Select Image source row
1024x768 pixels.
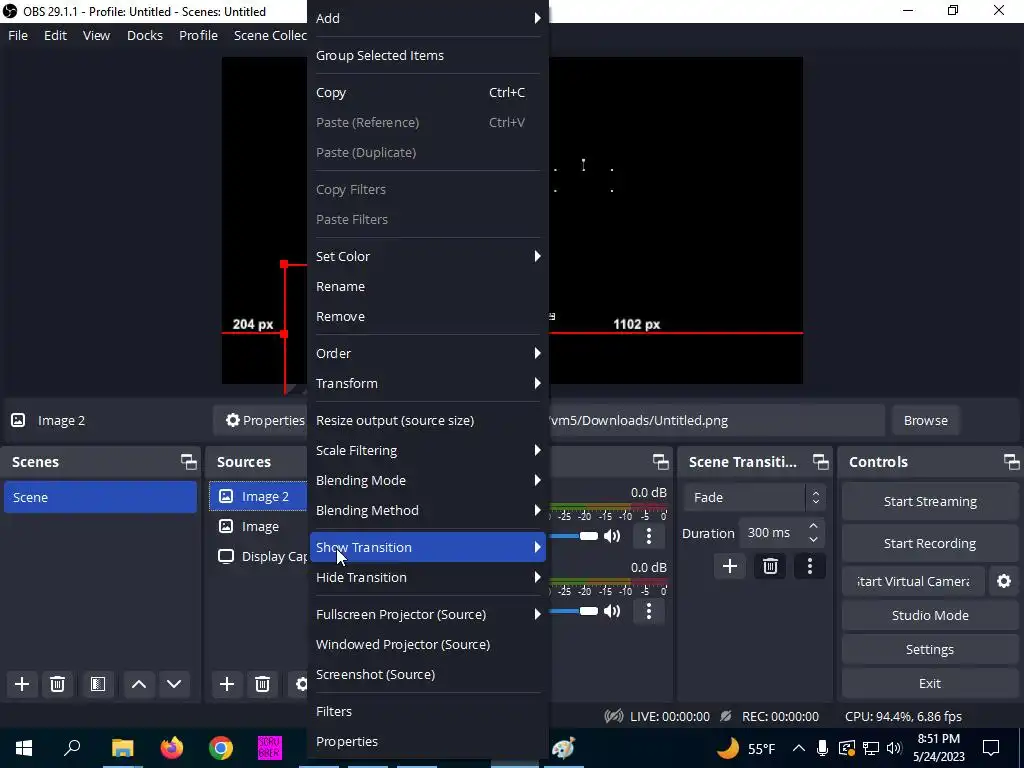pos(259,526)
